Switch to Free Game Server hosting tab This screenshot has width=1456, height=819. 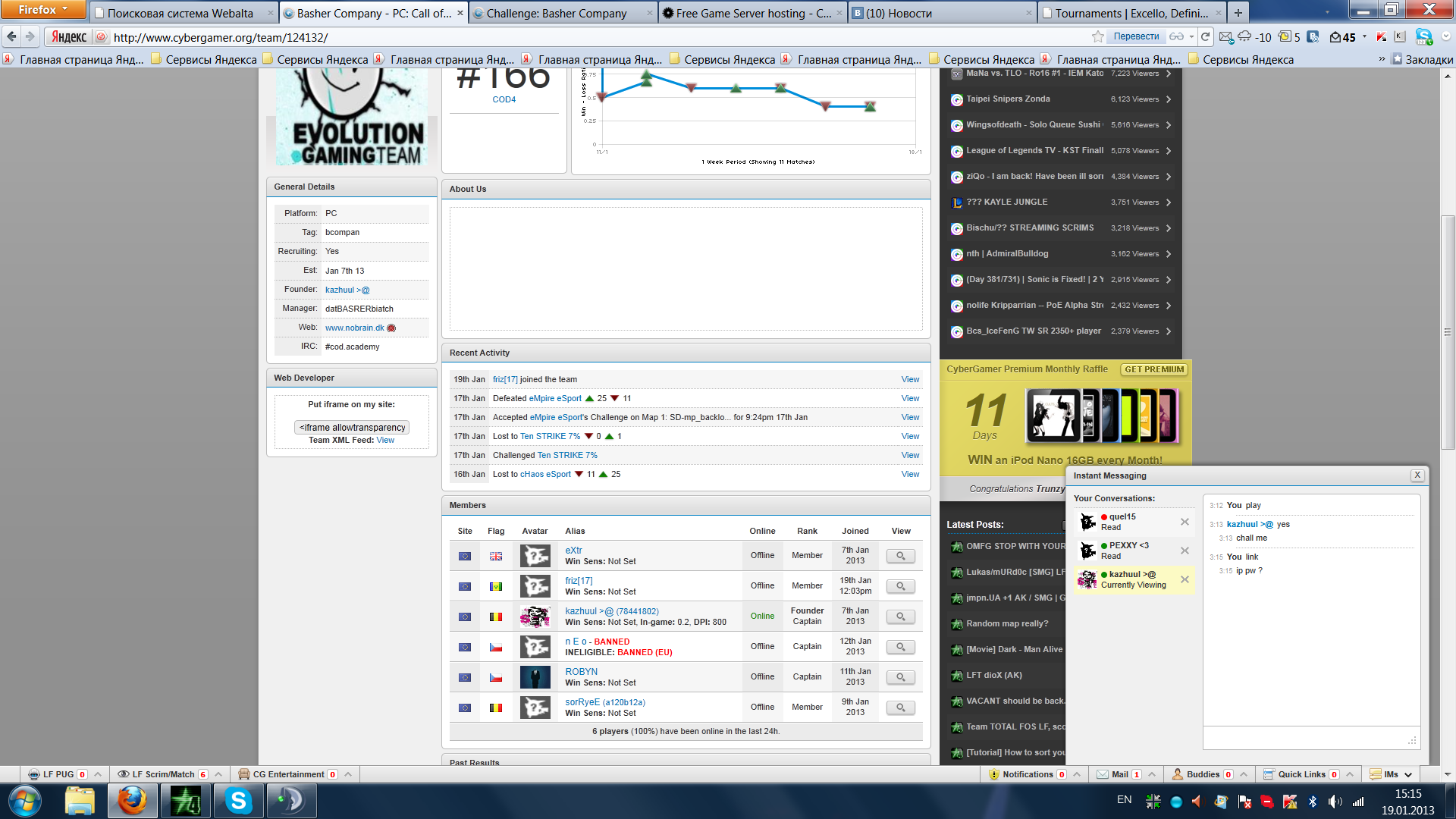(754, 13)
